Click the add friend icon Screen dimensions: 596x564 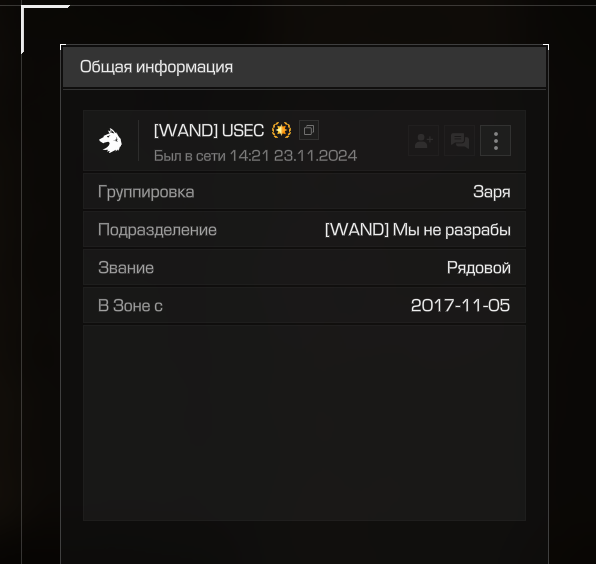[423, 141]
